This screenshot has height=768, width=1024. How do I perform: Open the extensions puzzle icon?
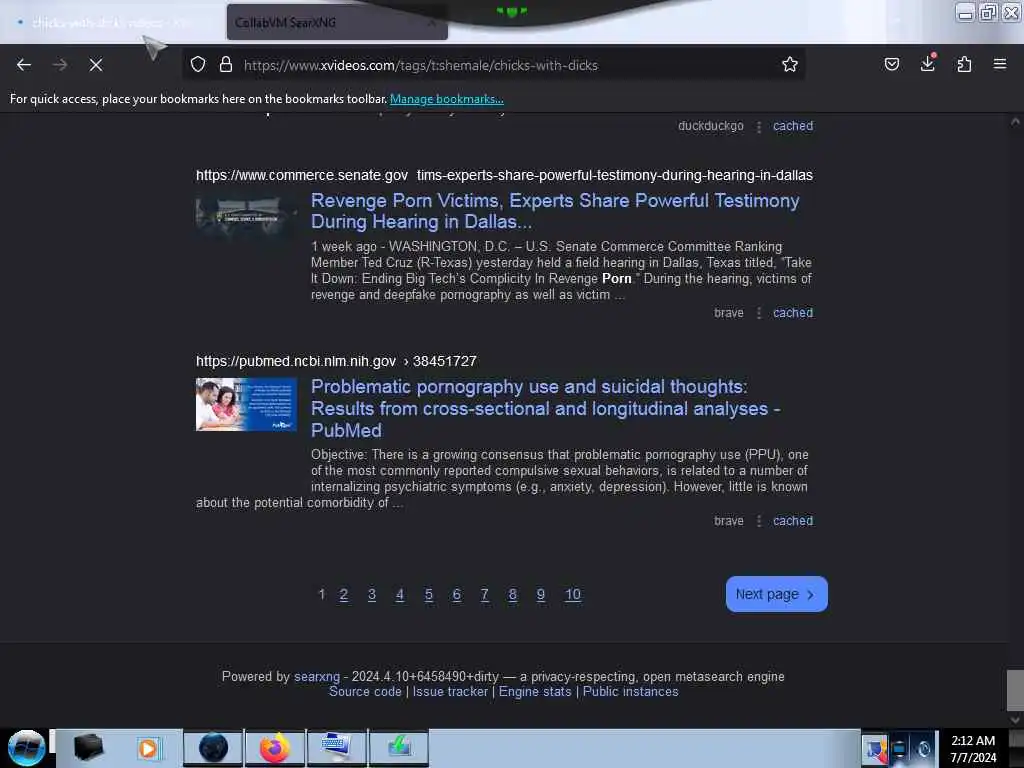pyautogui.click(x=964, y=64)
